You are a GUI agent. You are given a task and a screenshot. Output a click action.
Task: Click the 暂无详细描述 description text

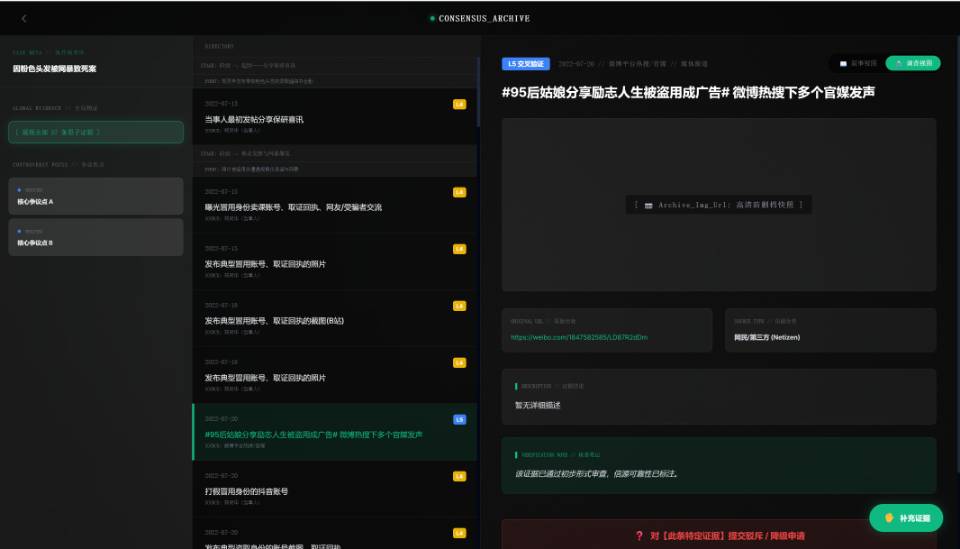[x=538, y=405]
